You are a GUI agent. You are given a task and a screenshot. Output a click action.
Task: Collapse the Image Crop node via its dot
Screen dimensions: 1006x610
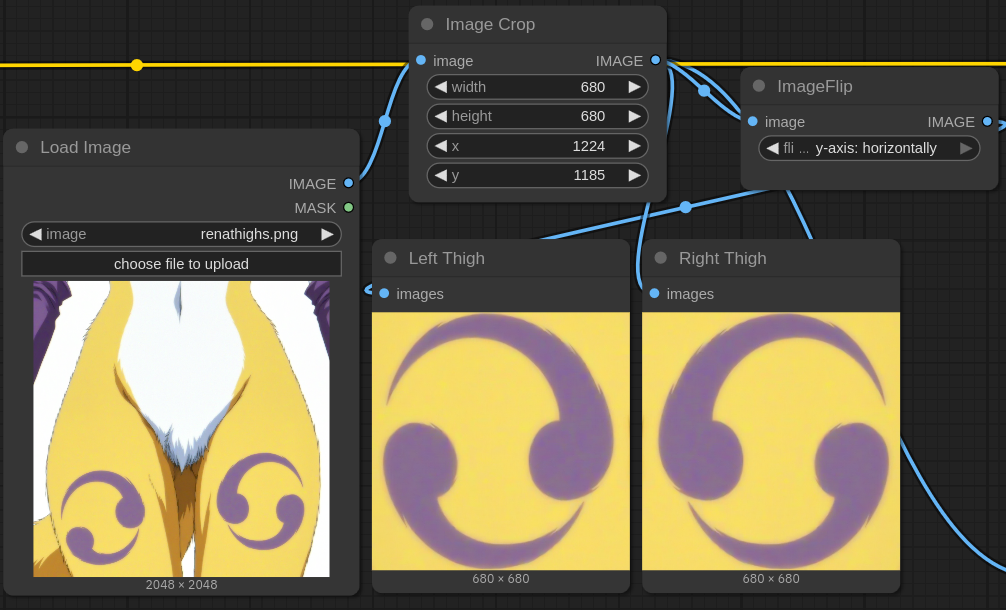click(x=427, y=24)
